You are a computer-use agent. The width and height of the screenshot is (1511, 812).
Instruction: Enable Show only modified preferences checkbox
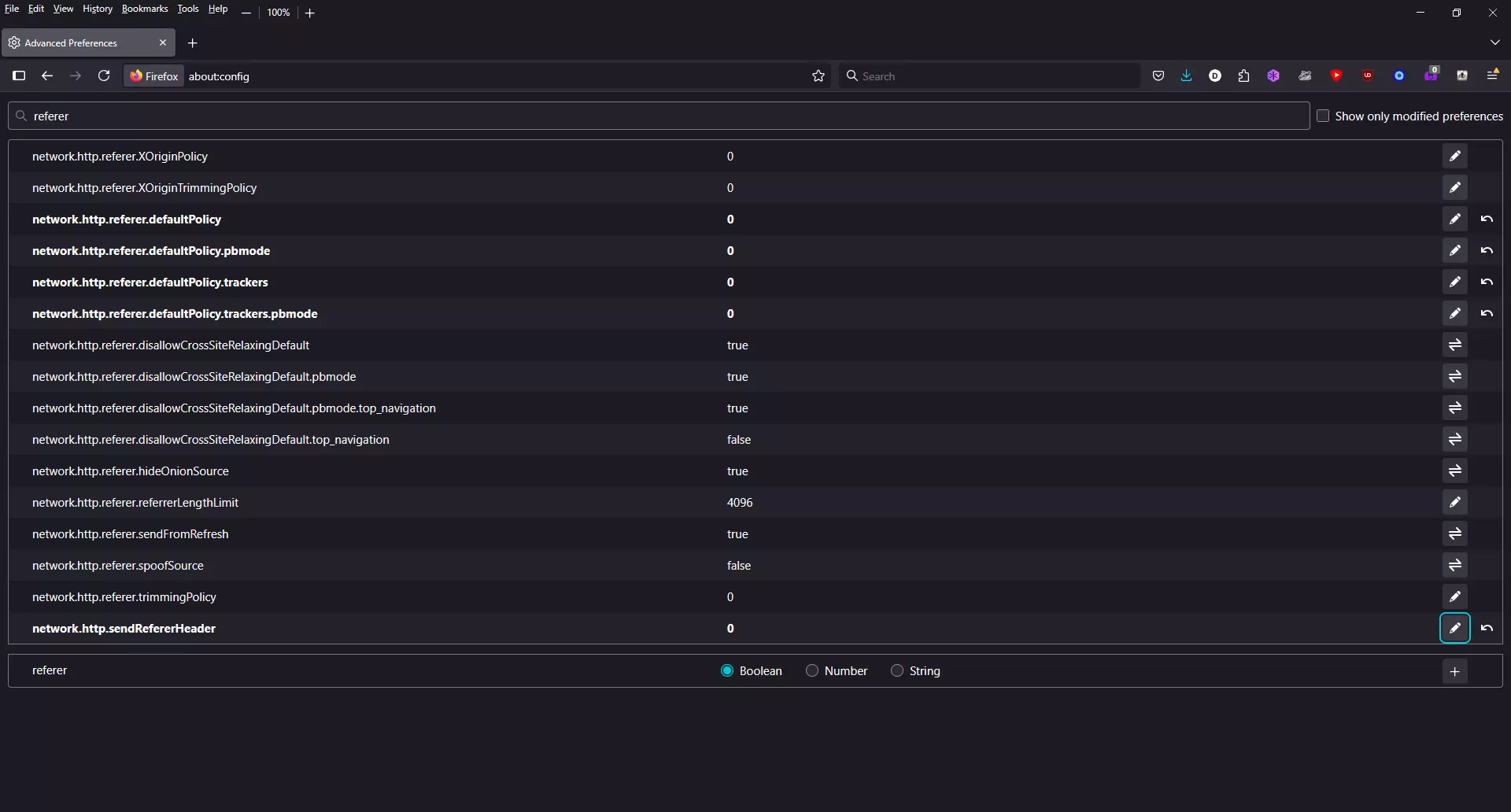tap(1323, 116)
